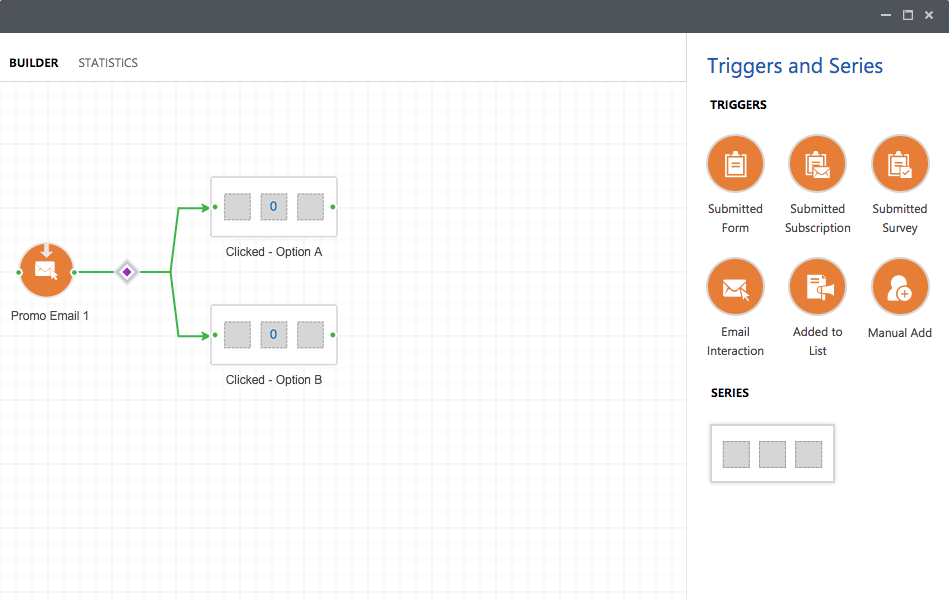This screenshot has height=600, width=949.
Task: Click the right connector dot of Promo Email 1
Action: pos(74,272)
